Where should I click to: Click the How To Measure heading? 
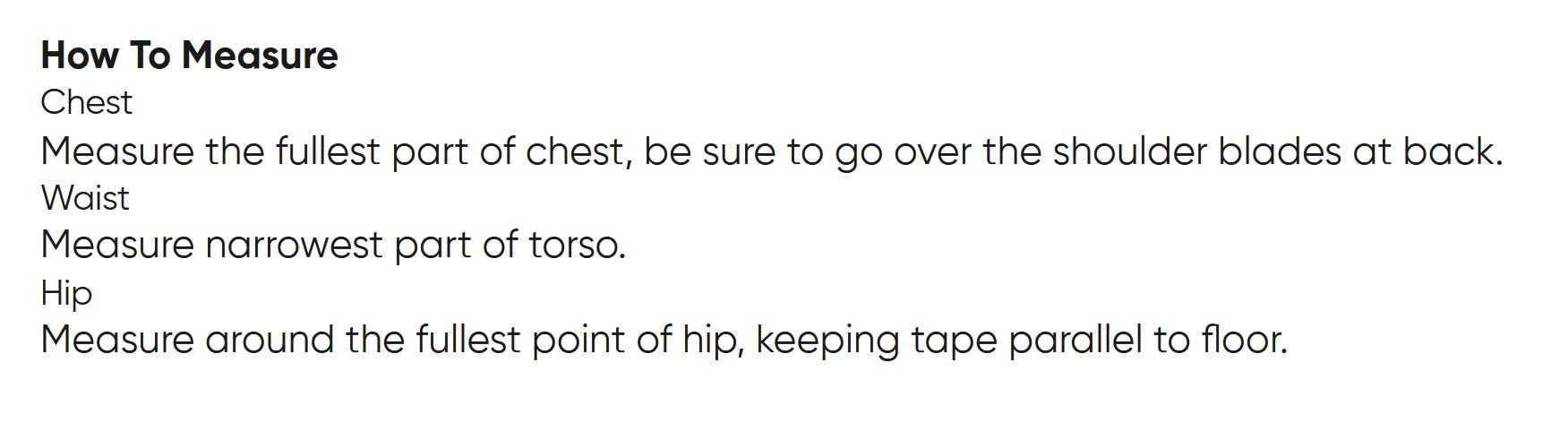click(x=189, y=56)
